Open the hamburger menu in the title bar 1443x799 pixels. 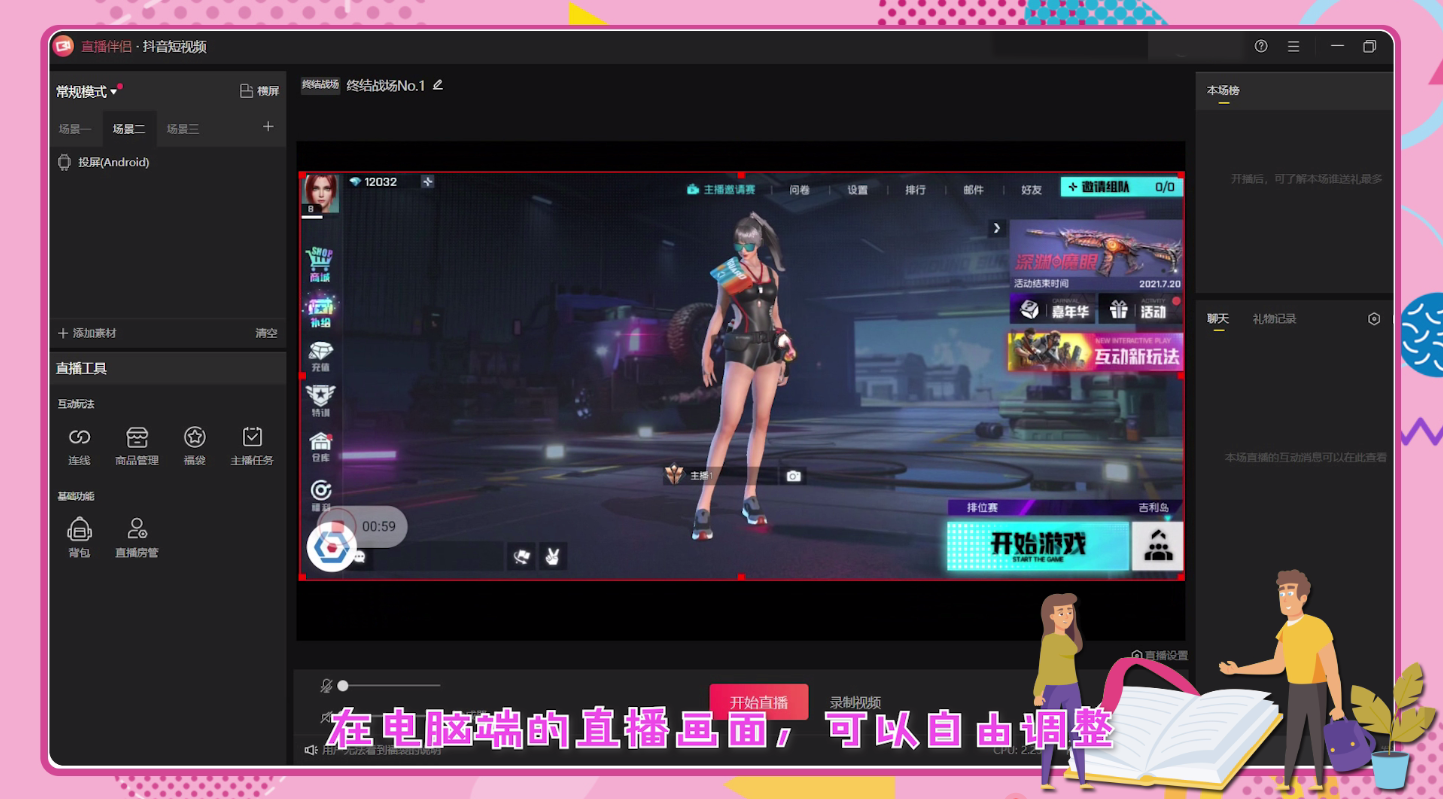[1293, 46]
